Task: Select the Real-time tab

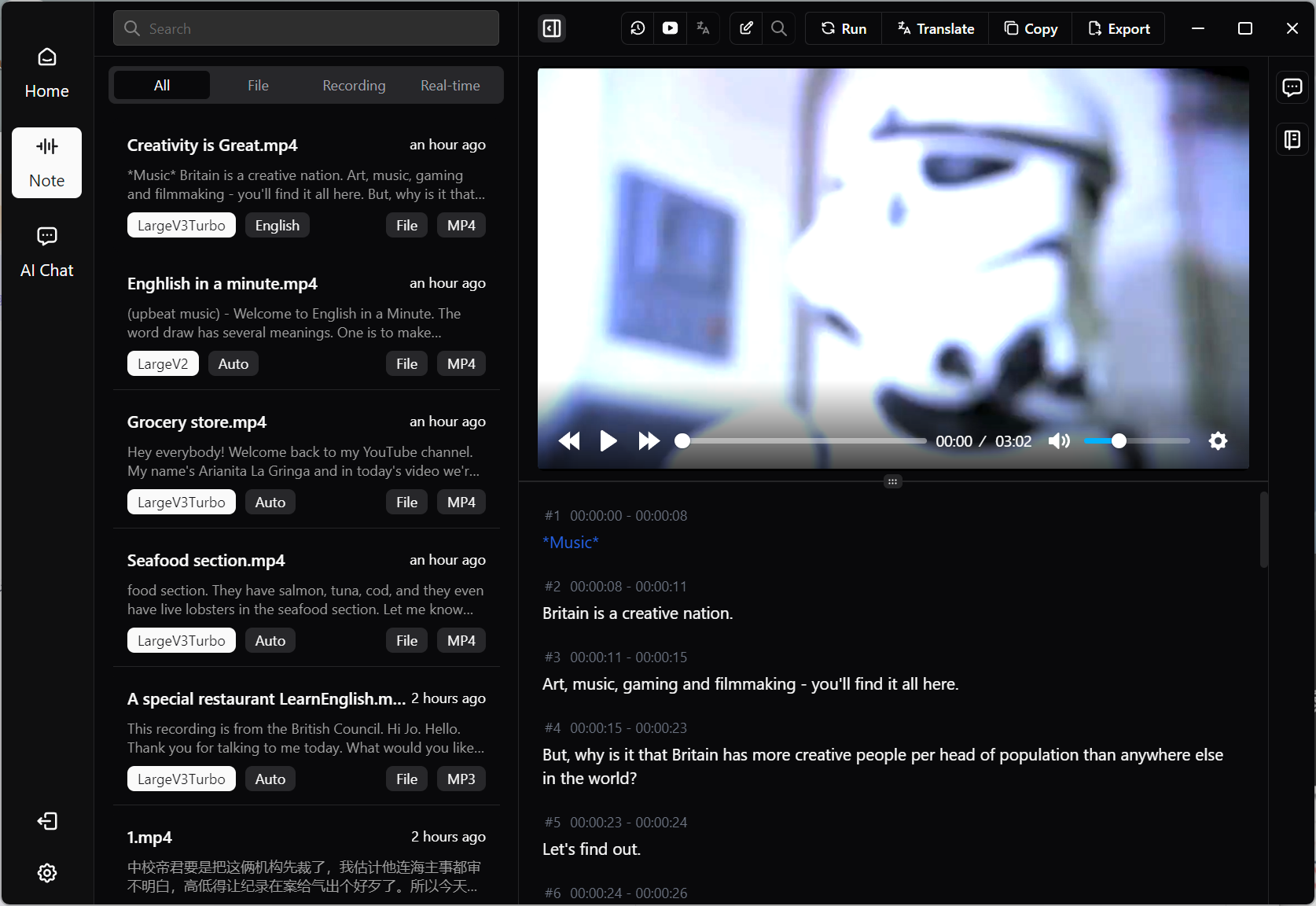Action: [450, 86]
